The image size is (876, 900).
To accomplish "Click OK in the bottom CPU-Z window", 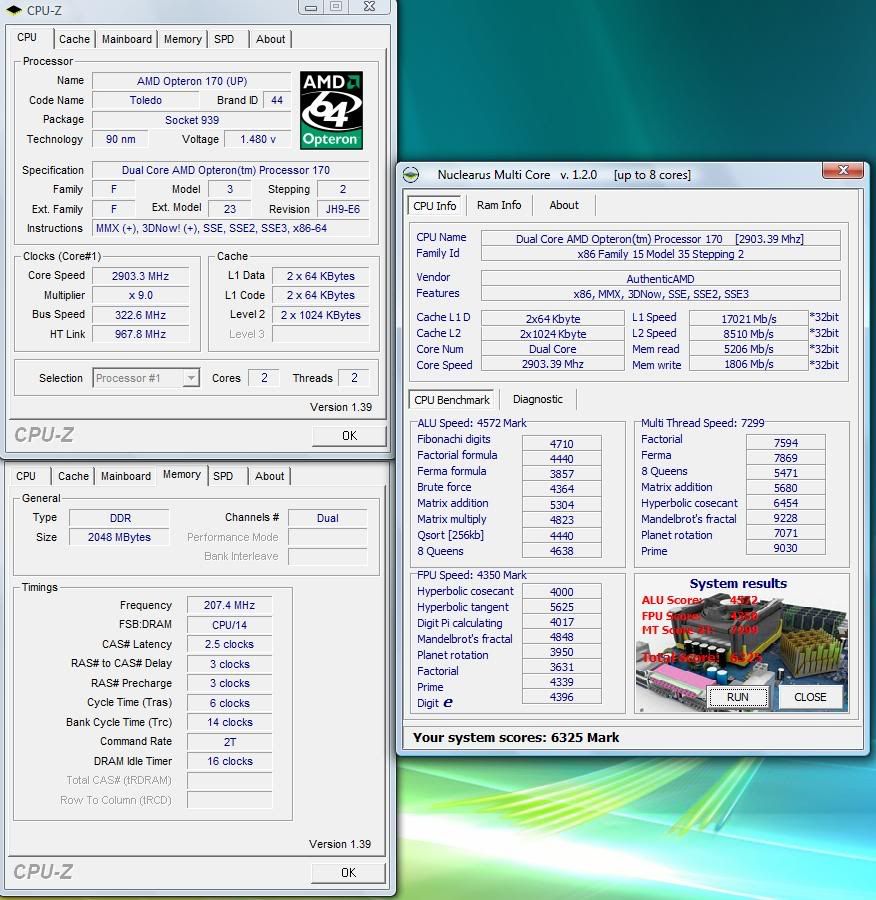I will tap(348, 872).
